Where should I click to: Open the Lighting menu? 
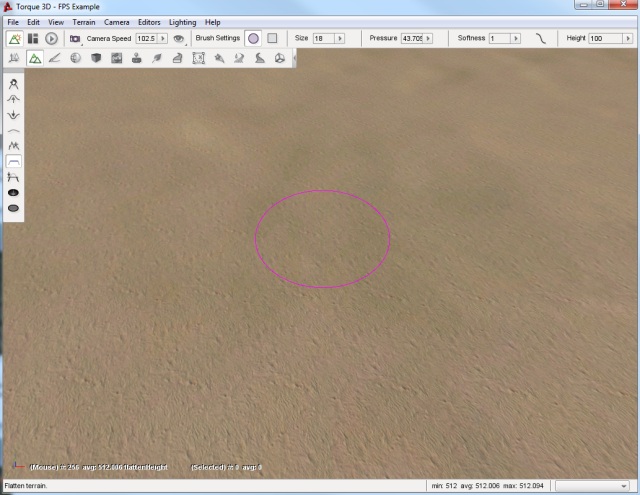click(x=183, y=22)
